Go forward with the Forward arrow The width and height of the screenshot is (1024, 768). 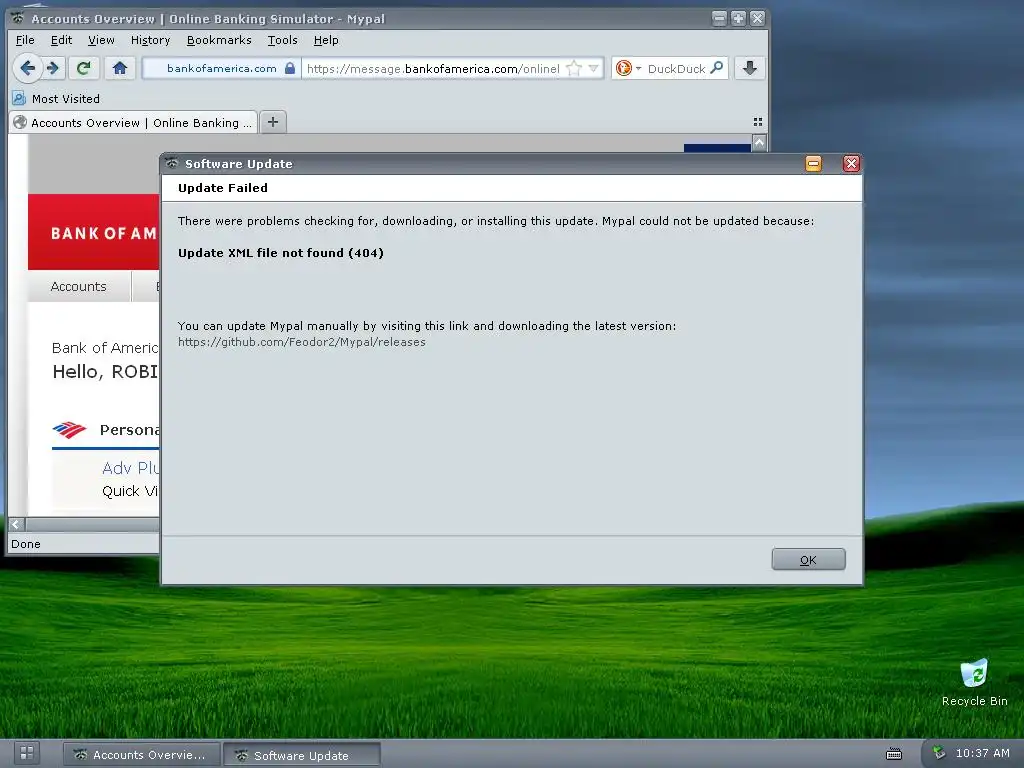[54, 68]
